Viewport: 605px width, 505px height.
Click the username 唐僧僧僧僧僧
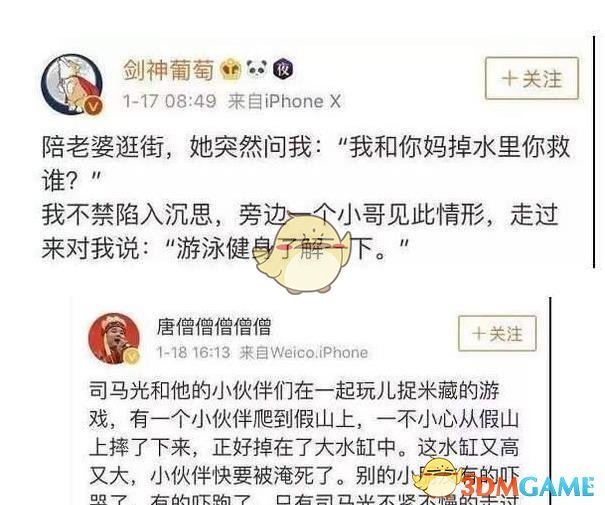coord(213,327)
